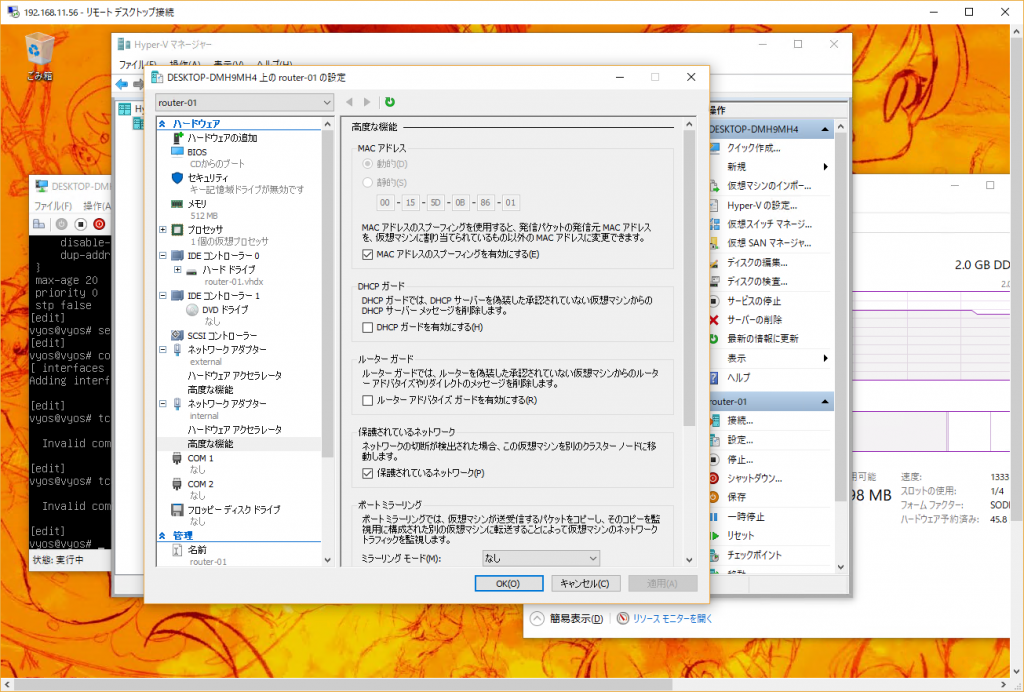1024x692 pixels.
Task: Uncheck the 保護されているネットワーク checkbox
Action: click(x=368, y=473)
